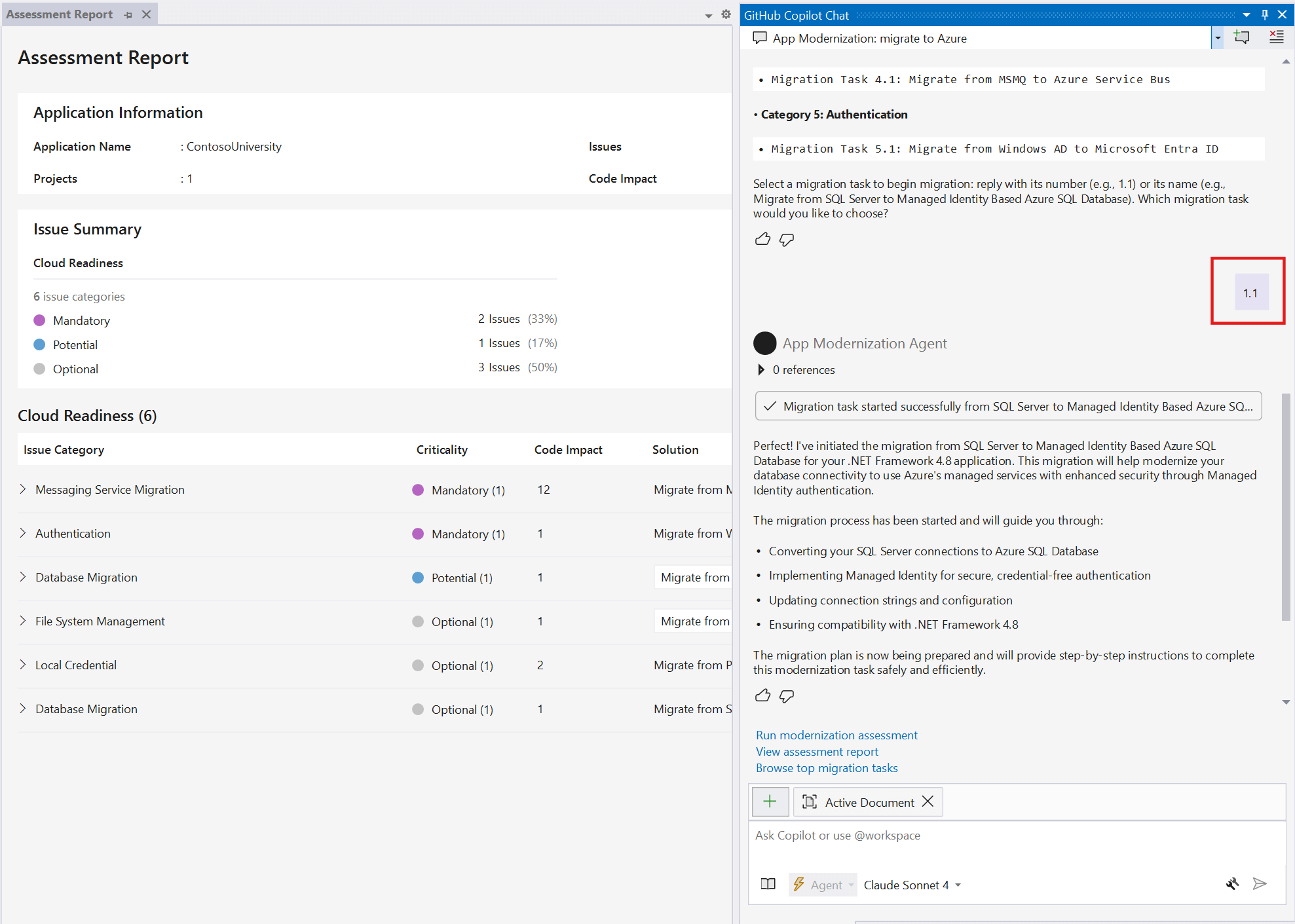Open the reference book icon in chat input
Image resolution: width=1295 pixels, height=924 pixels.
[x=767, y=883]
